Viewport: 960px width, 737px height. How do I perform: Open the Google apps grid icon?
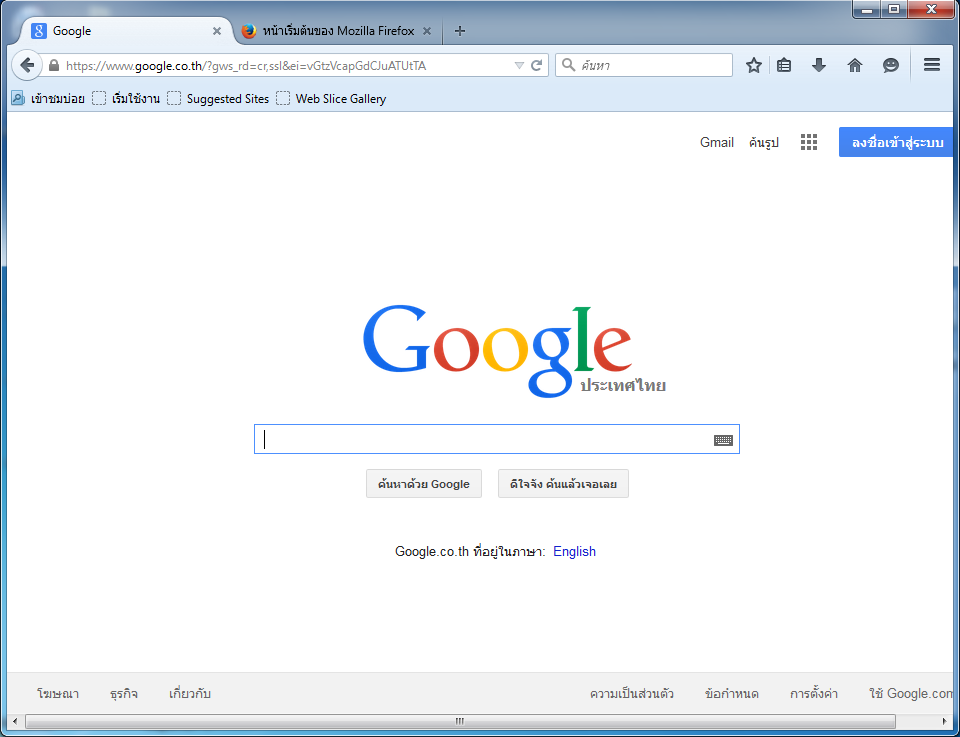pos(809,143)
